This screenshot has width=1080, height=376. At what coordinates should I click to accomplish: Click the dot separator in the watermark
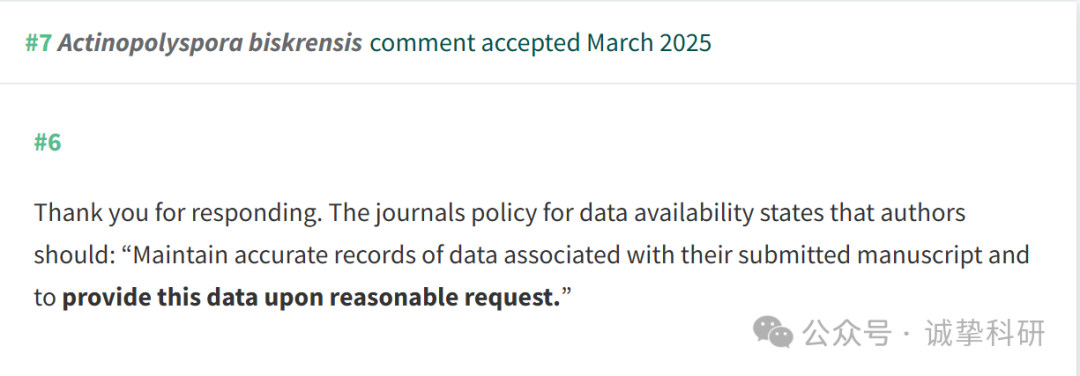(x=907, y=335)
